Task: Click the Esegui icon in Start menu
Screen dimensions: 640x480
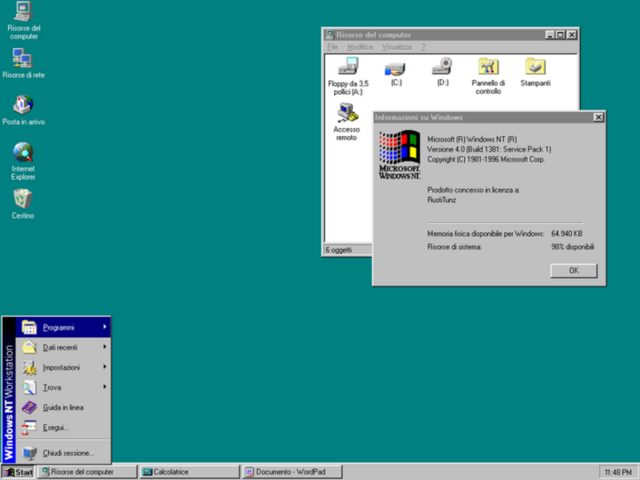Action: tap(29, 427)
